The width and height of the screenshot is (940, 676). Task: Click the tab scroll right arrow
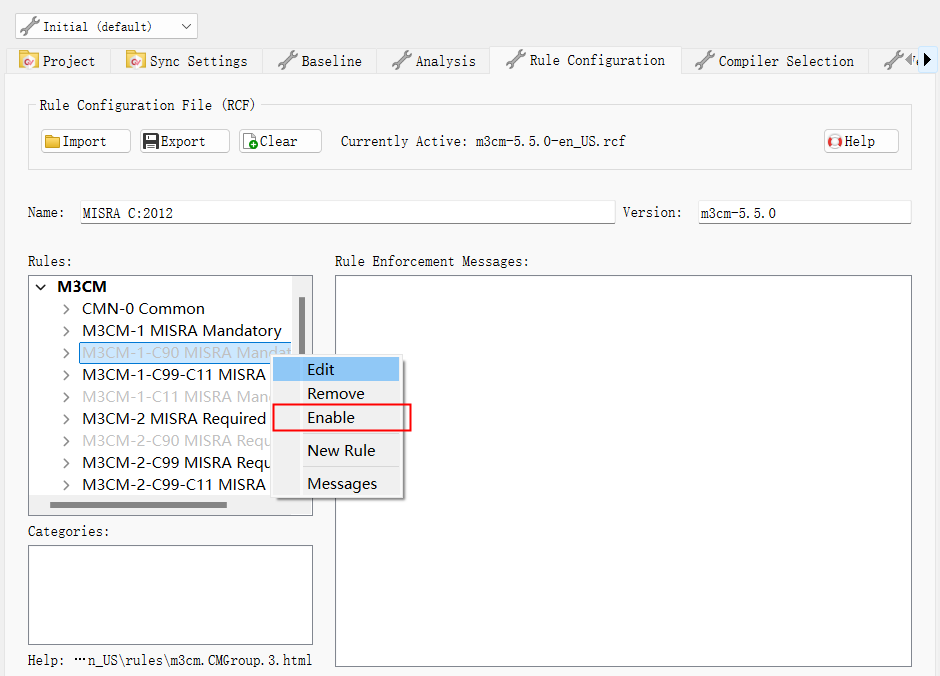(x=927, y=60)
